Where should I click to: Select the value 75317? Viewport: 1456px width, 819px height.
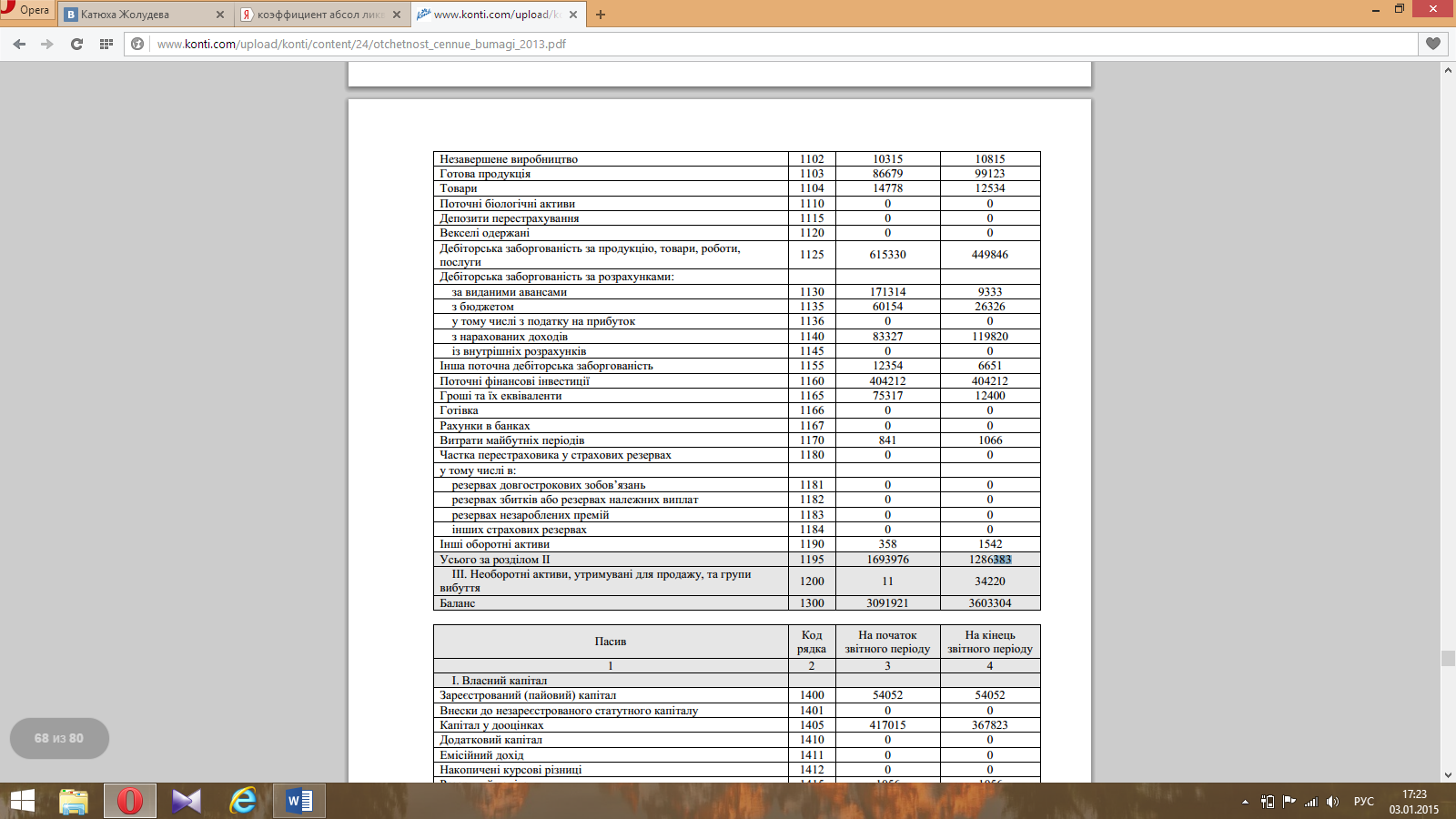click(x=888, y=396)
